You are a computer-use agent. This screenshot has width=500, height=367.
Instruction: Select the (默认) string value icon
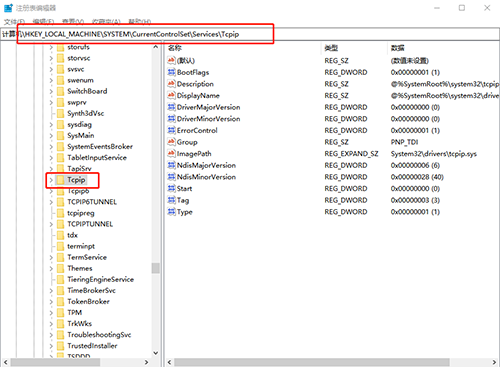point(171,60)
